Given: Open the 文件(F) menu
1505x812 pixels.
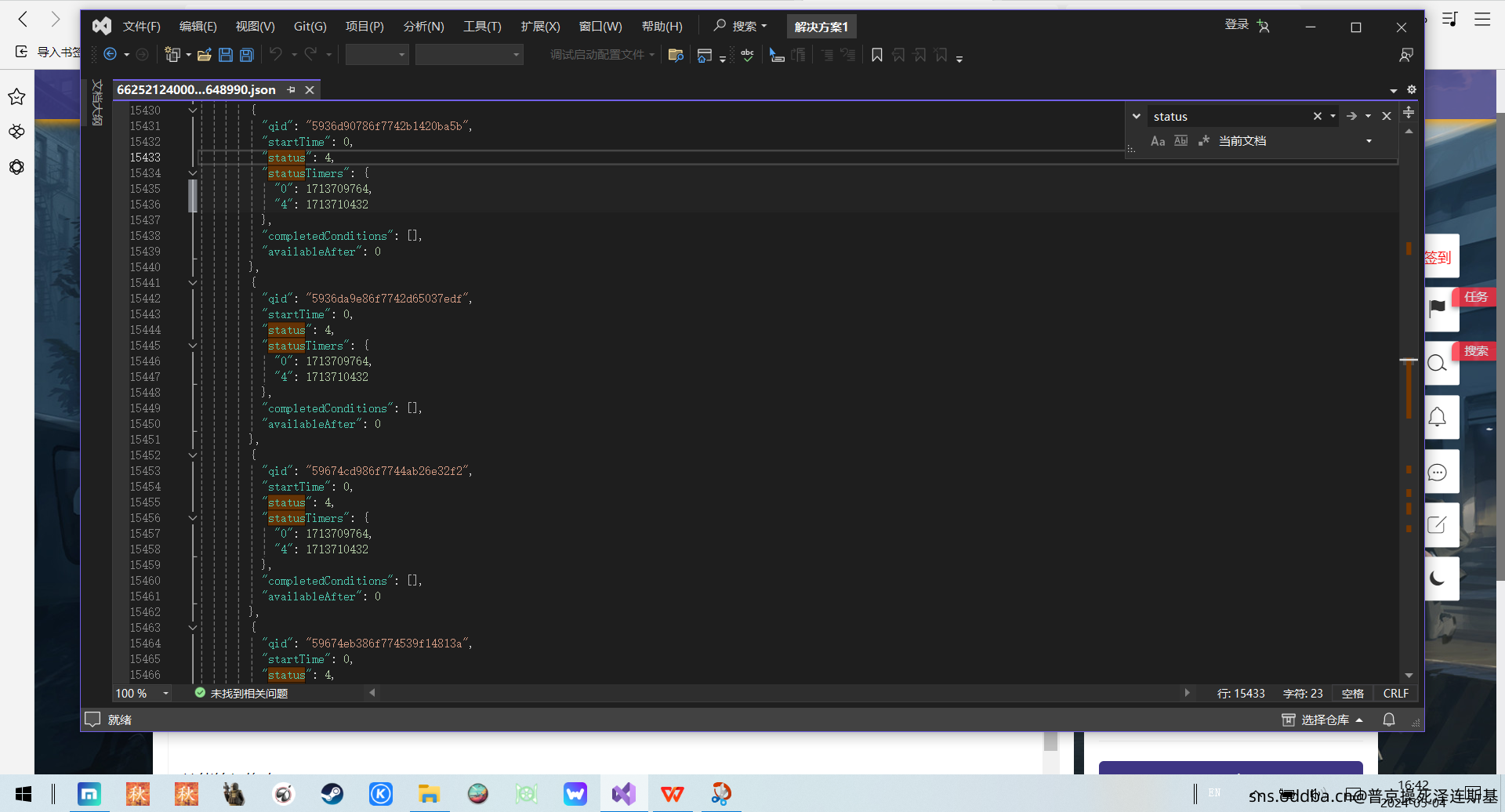Looking at the screenshot, I should coord(141,27).
